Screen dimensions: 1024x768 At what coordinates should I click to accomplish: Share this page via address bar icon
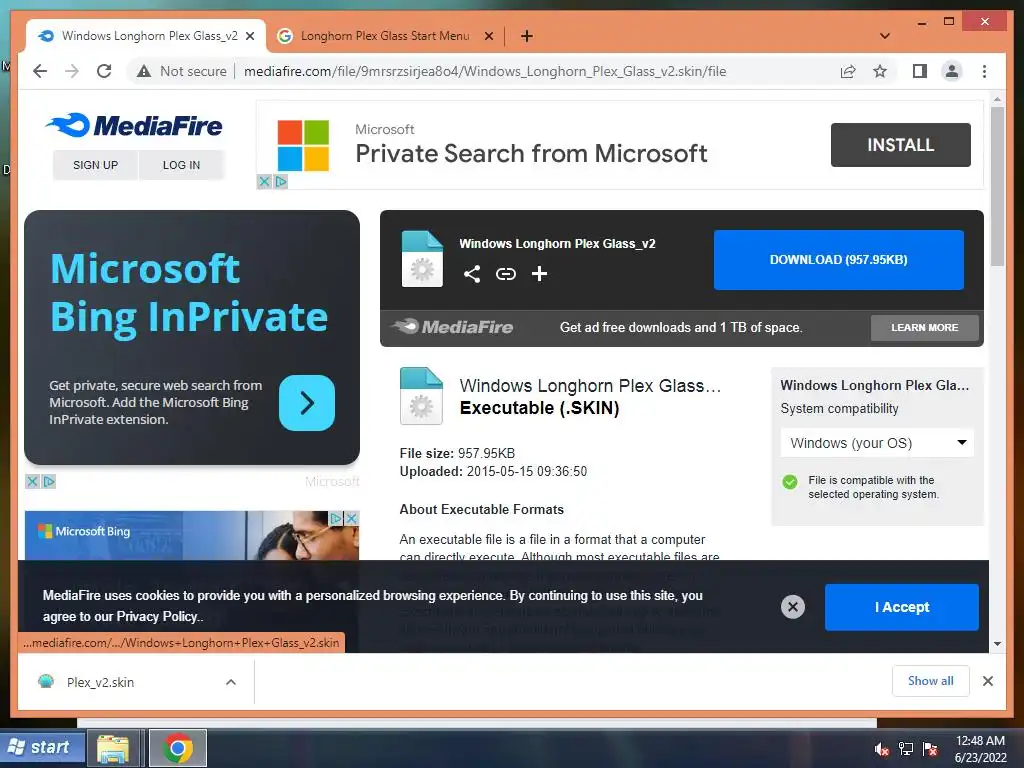point(848,71)
